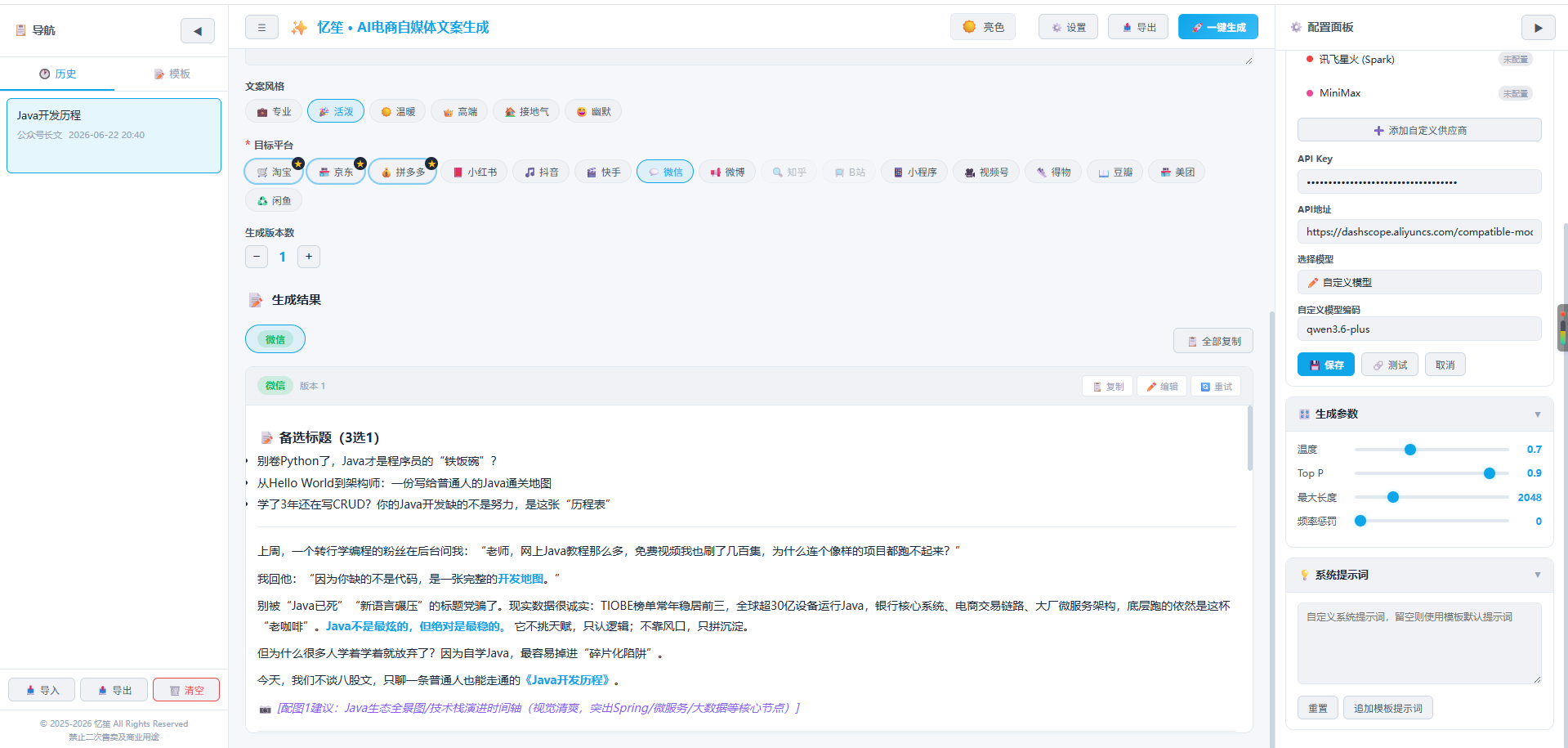Viewport: 1568px width, 748px height.
Task: Toggle the 视频号 target platform
Action: (x=986, y=172)
